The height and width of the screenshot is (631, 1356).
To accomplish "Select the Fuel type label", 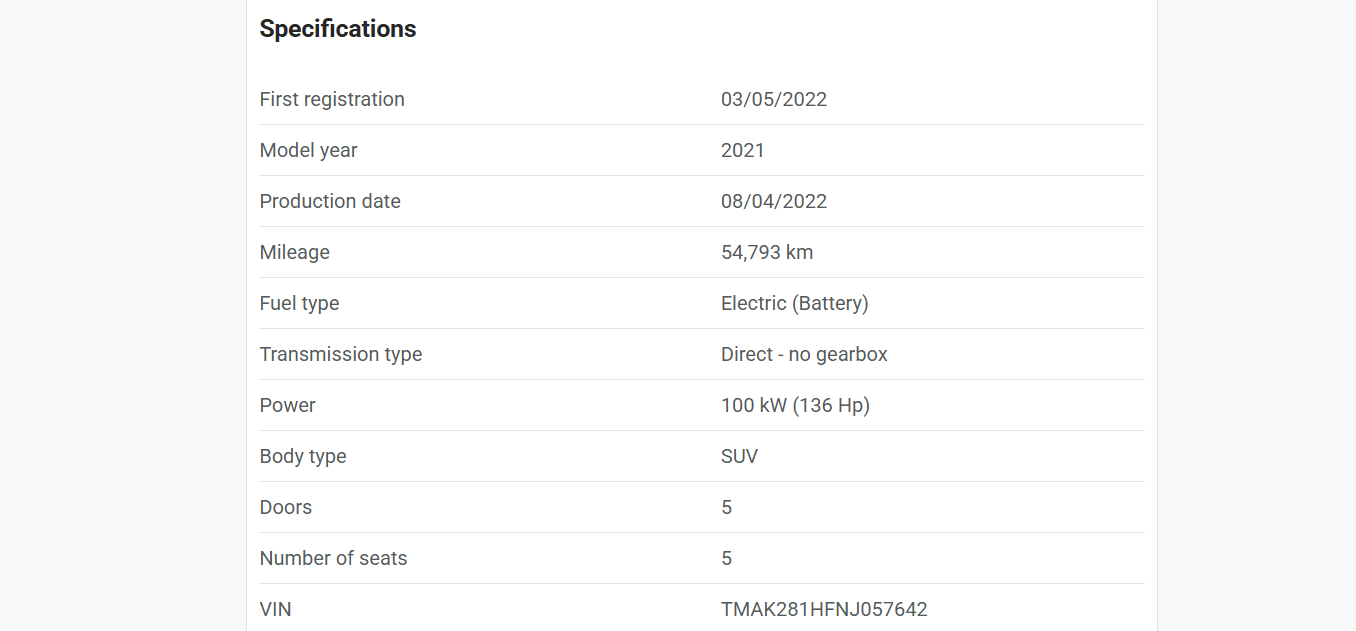I will pos(299,303).
